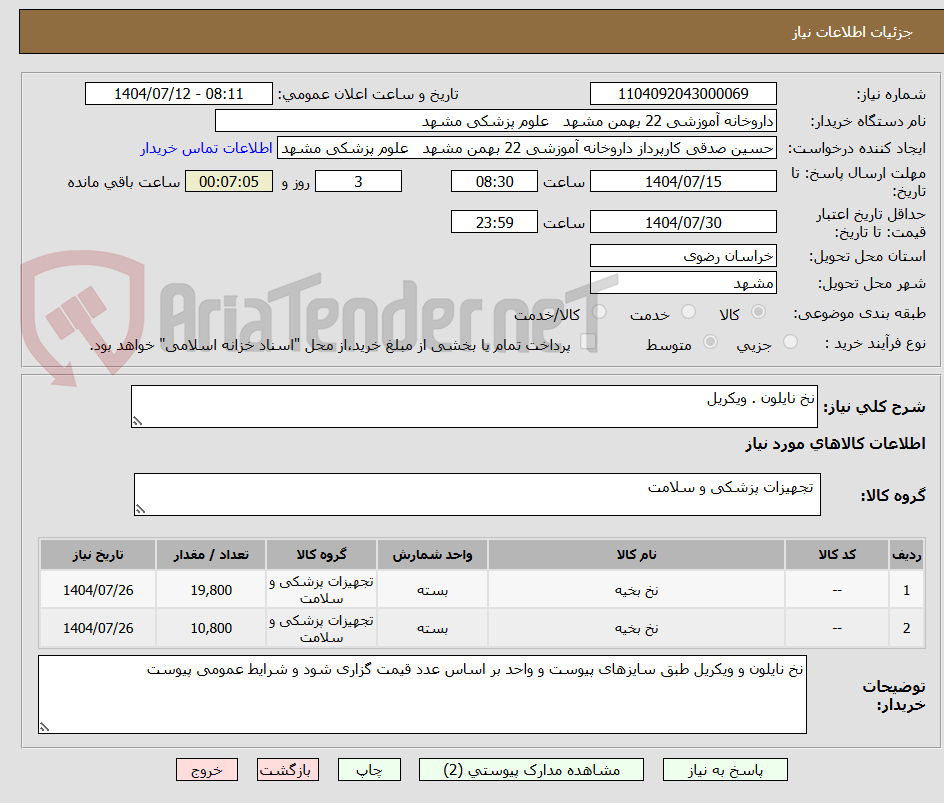This screenshot has height=803, width=944.
Task: Select the متوسط purchase process option
Action: point(710,340)
